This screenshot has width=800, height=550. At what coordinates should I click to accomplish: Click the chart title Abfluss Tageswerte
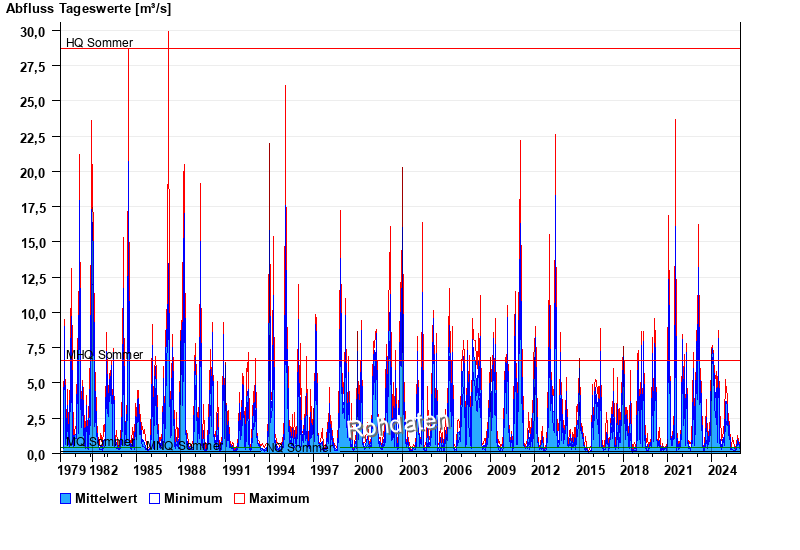click(x=88, y=9)
